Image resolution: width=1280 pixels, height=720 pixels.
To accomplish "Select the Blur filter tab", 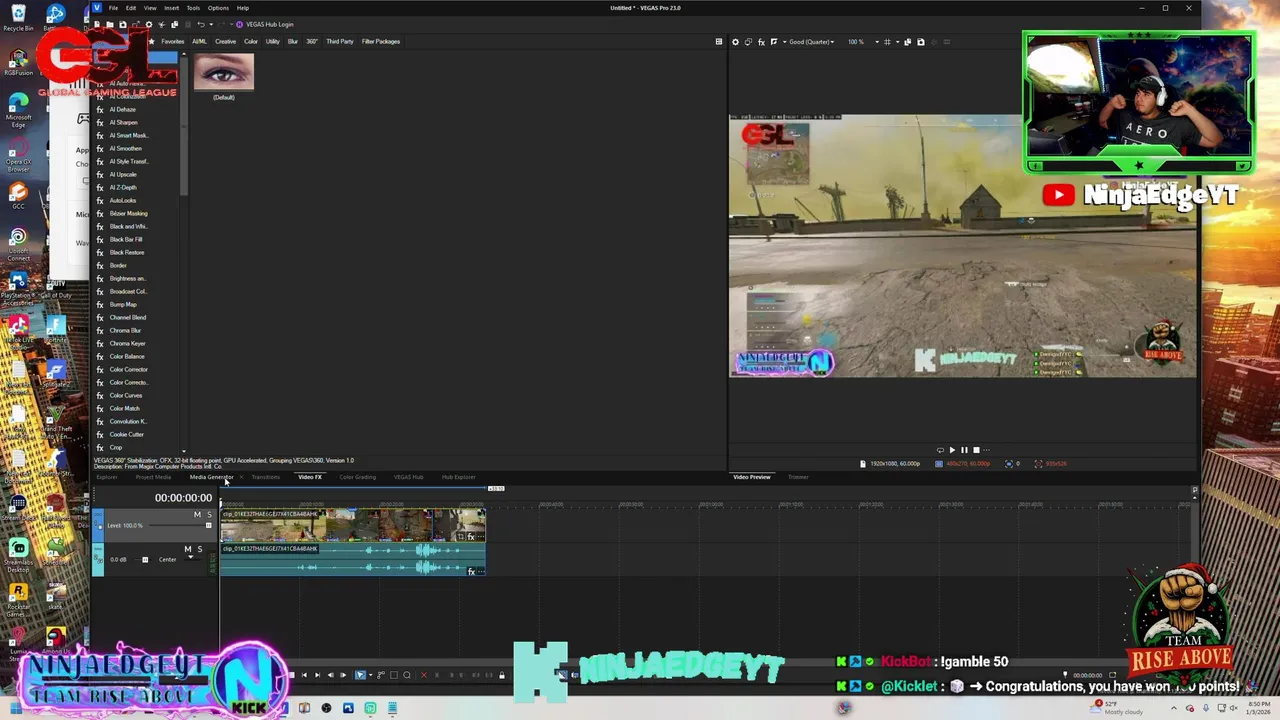I will (293, 42).
